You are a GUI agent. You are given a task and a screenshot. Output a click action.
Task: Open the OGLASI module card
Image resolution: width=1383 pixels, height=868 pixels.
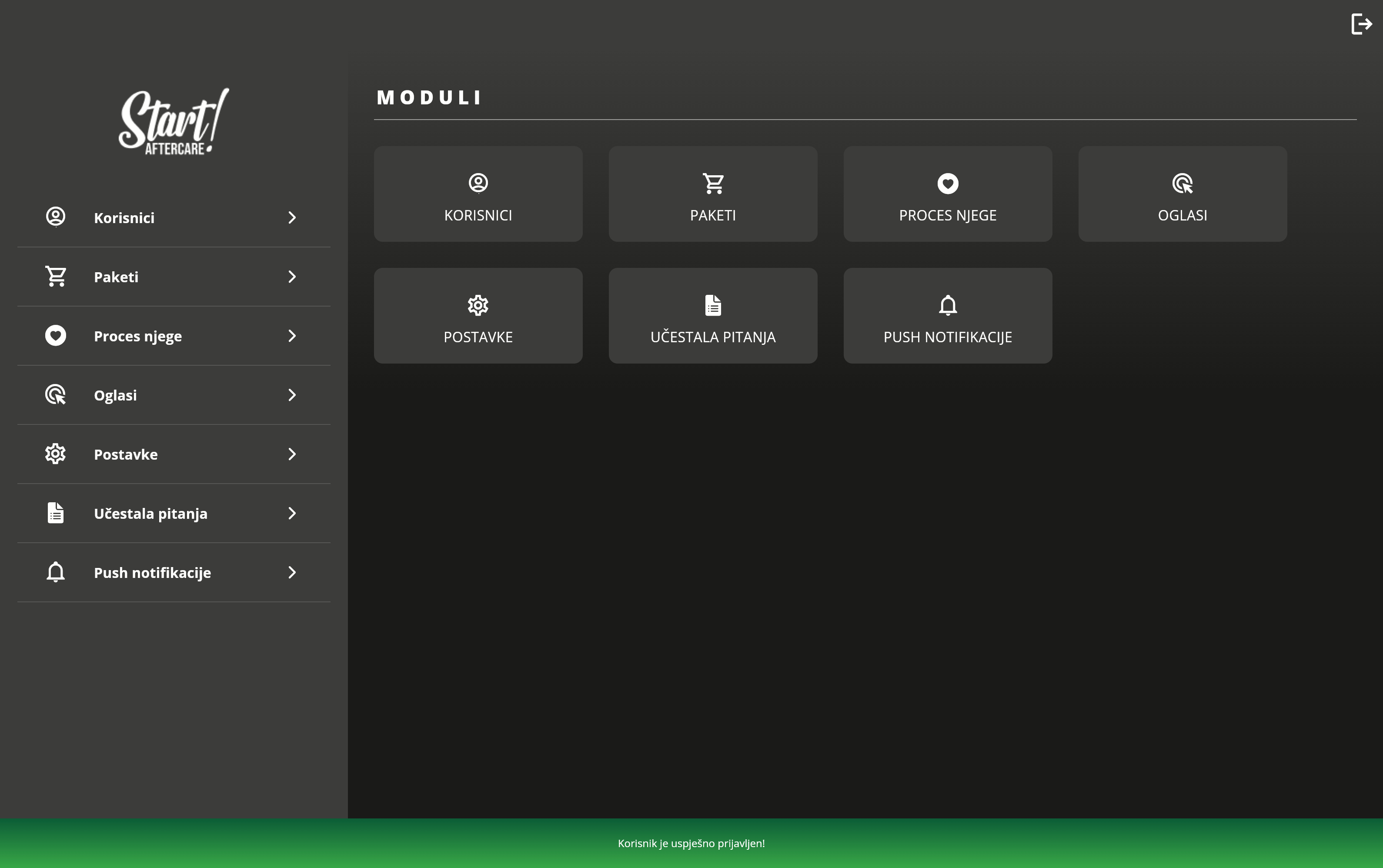click(x=1182, y=194)
